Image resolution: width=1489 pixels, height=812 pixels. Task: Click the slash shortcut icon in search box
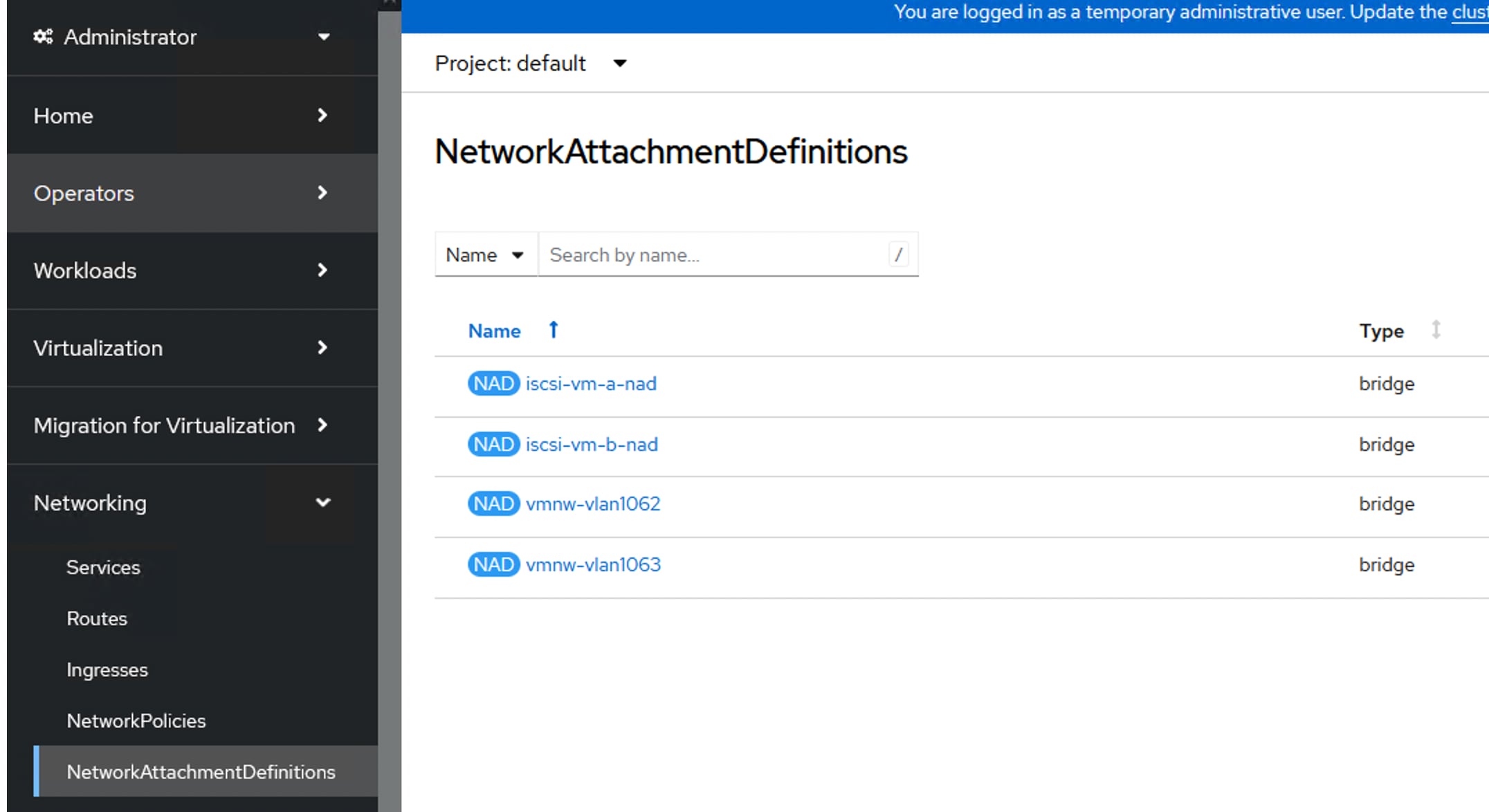tap(898, 255)
